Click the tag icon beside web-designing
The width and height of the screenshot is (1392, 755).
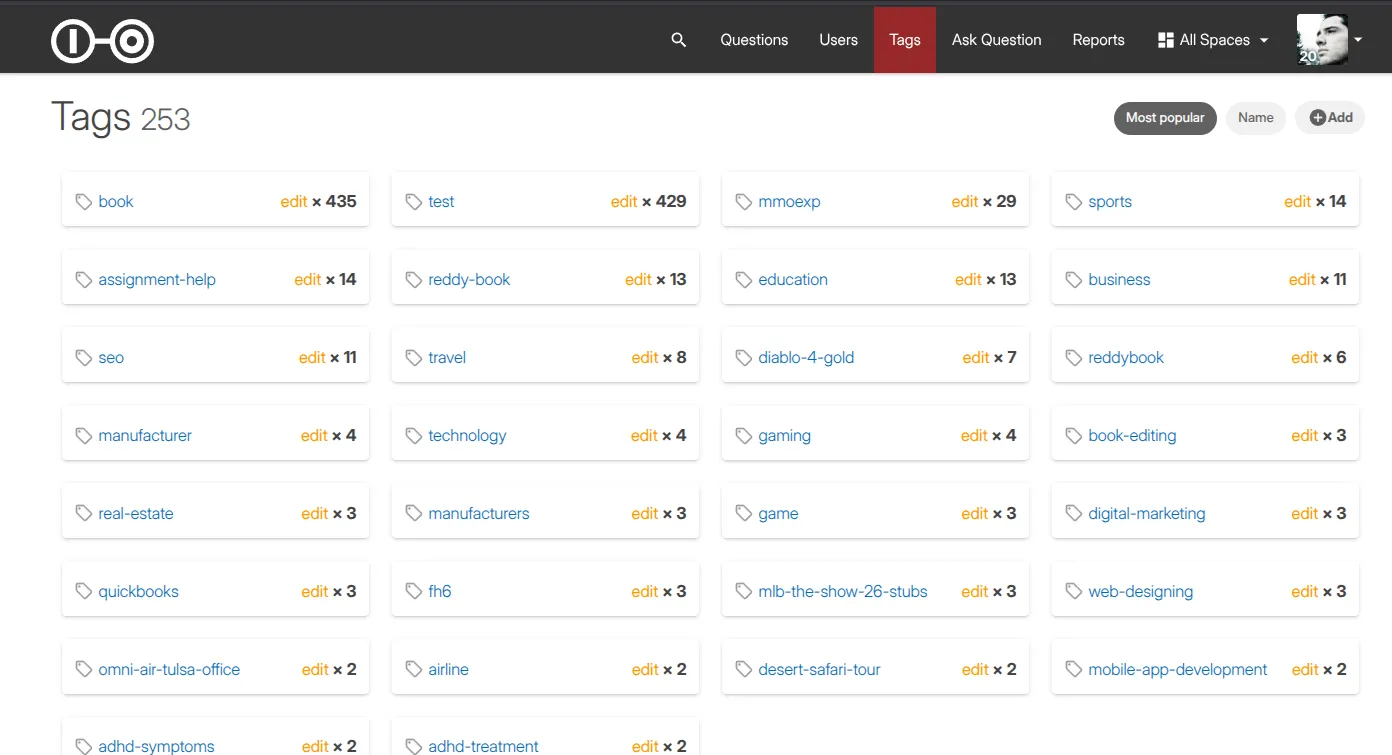(x=1074, y=592)
